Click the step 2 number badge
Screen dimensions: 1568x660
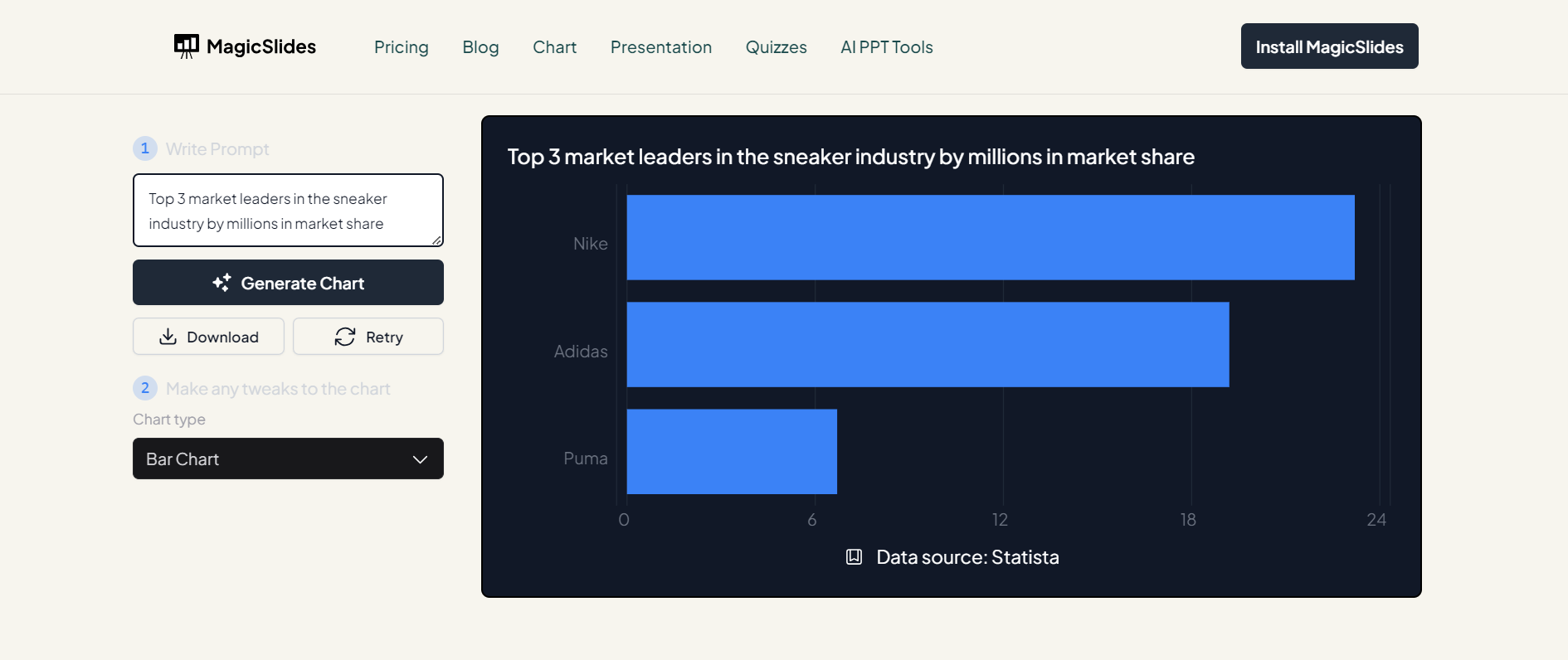pos(145,388)
